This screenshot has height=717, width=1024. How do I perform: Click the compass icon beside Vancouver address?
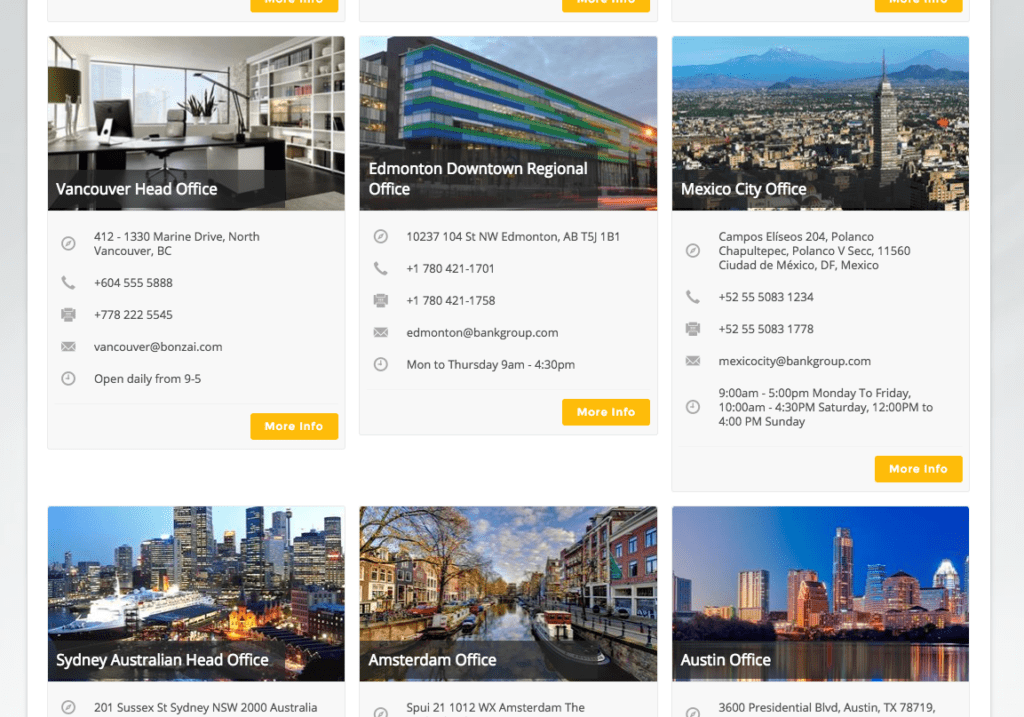click(68, 244)
